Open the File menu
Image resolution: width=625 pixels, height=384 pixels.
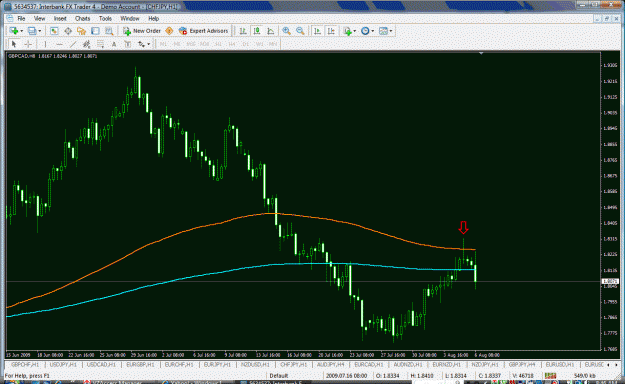coord(21,18)
